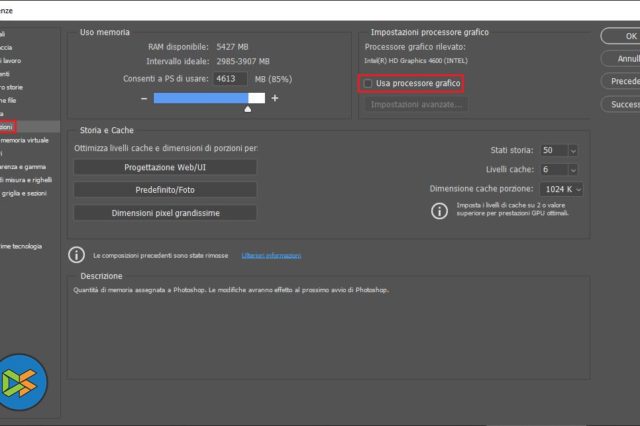
Task: Select the 'arenza e gamma' sidebar category
Action: 23,167
